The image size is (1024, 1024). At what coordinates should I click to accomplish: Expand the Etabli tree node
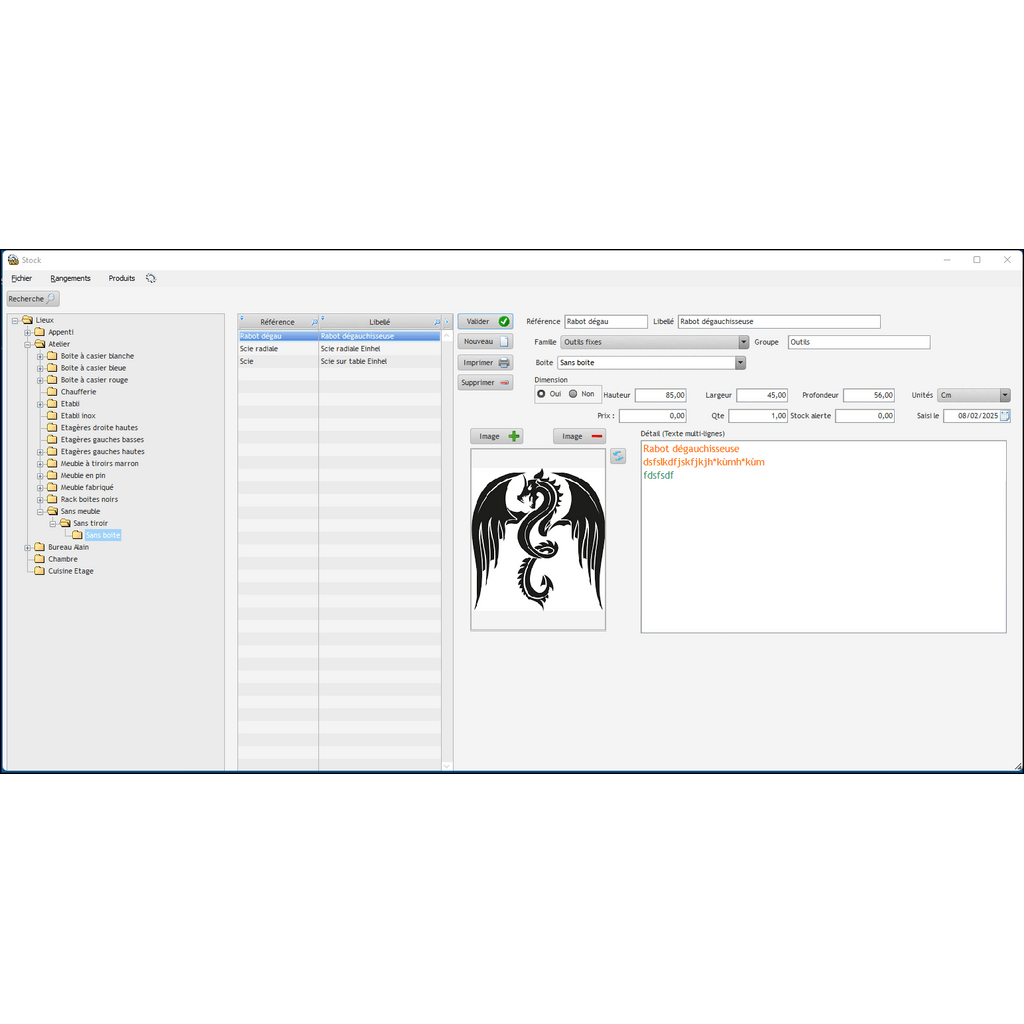(40, 404)
